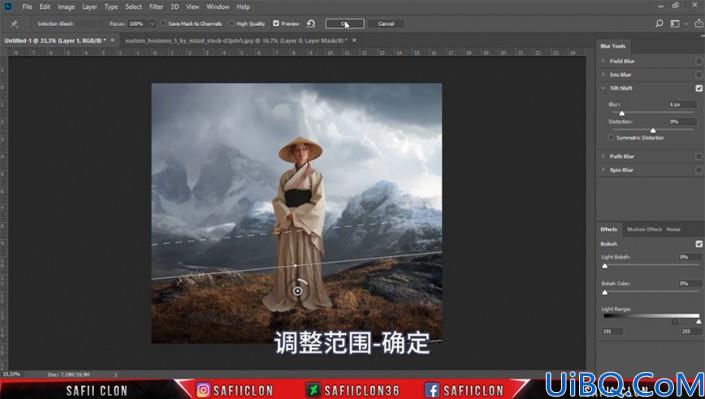Screen dimensions: 705x399
Task: Open the Filter menu
Action: tap(156, 7)
